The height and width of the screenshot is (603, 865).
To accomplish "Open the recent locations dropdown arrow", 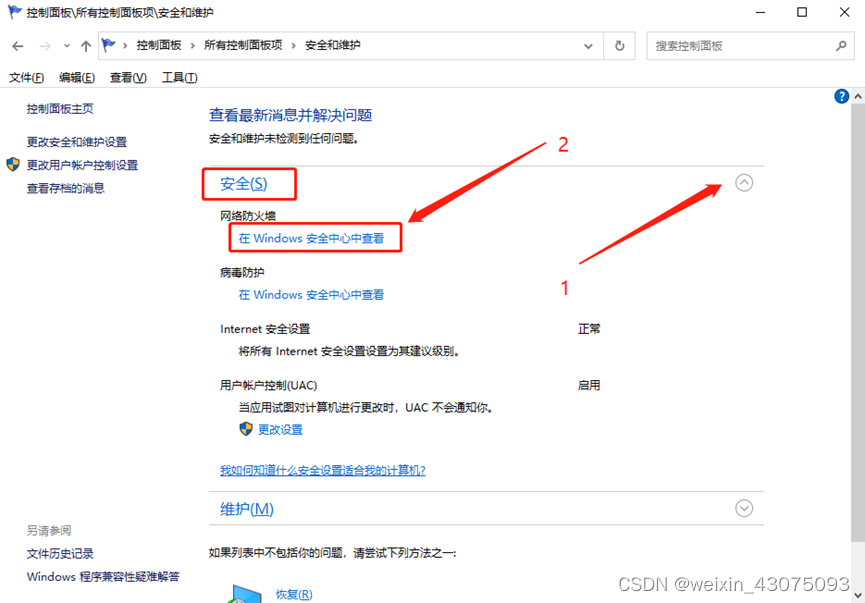I will coord(67,46).
